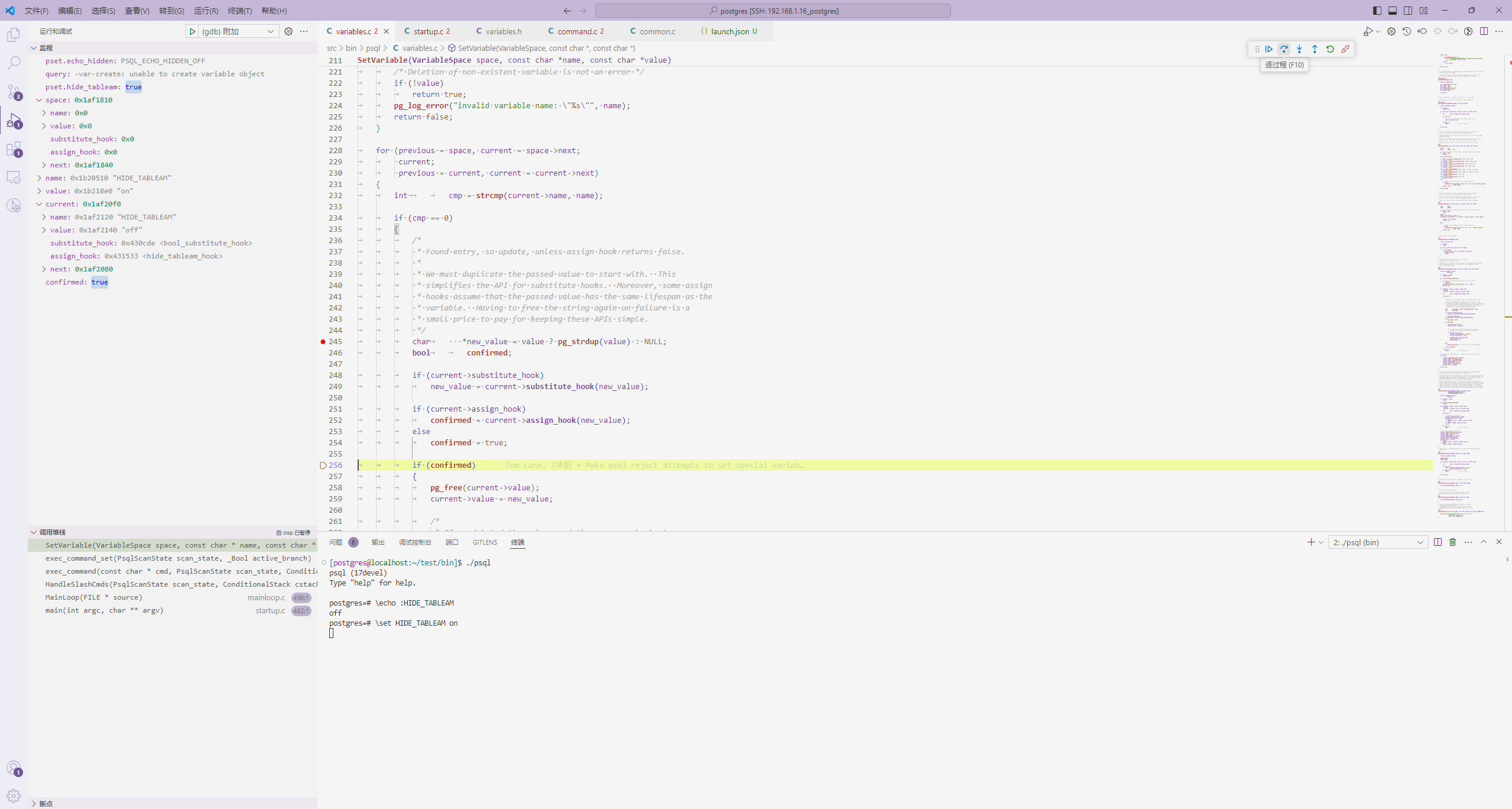Expand the 断点 breakpoints section
The height and width of the screenshot is (809, 1512).
pos(34,804)
